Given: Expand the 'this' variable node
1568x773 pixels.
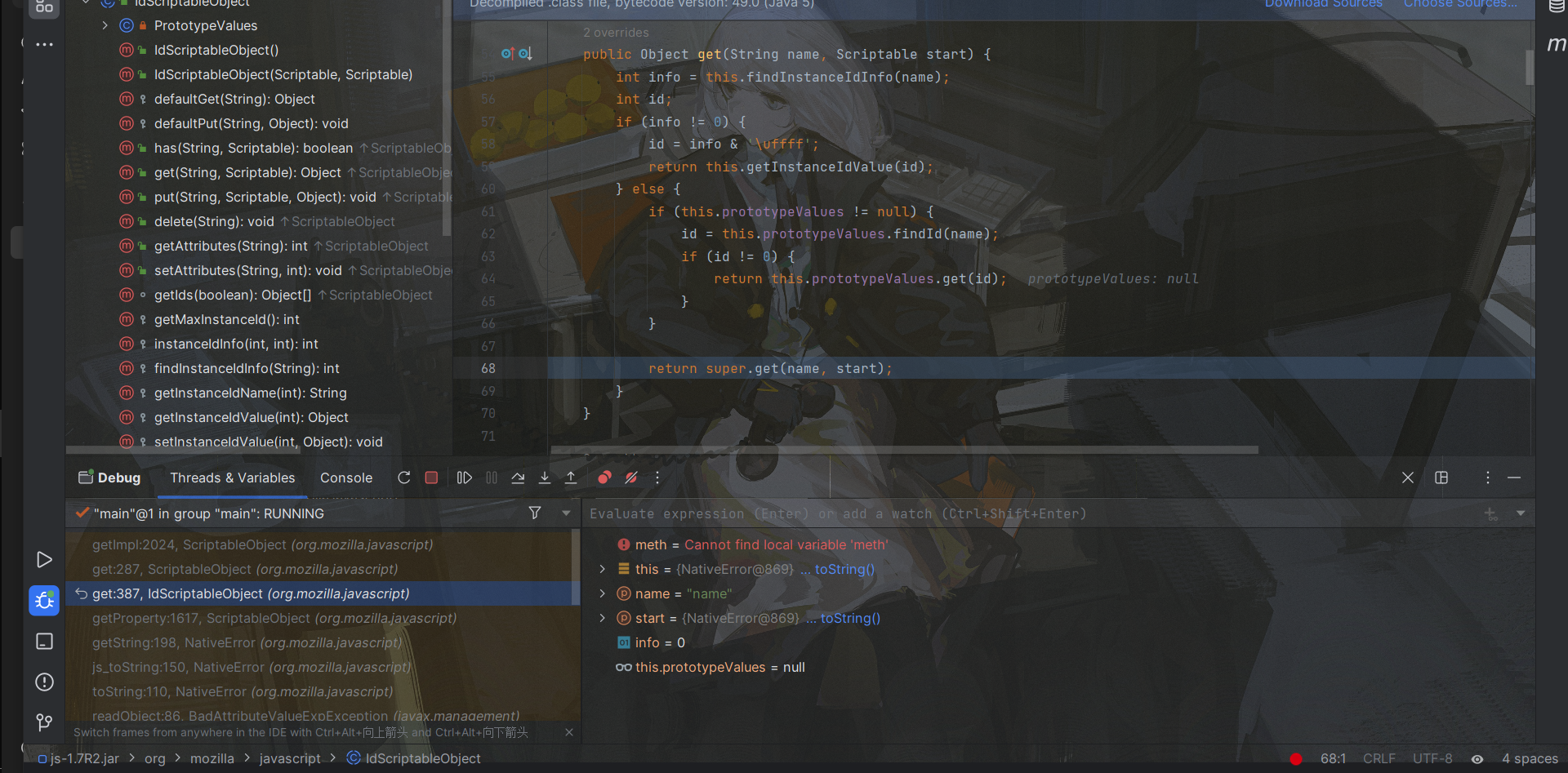Looking at the screenshot, I should (x=603, y=569).
